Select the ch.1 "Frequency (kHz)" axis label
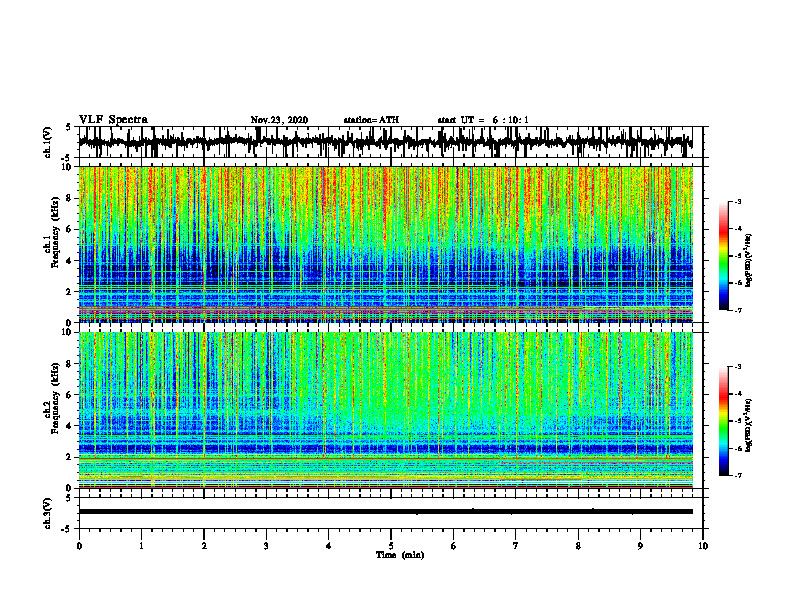 pos(56,230)
